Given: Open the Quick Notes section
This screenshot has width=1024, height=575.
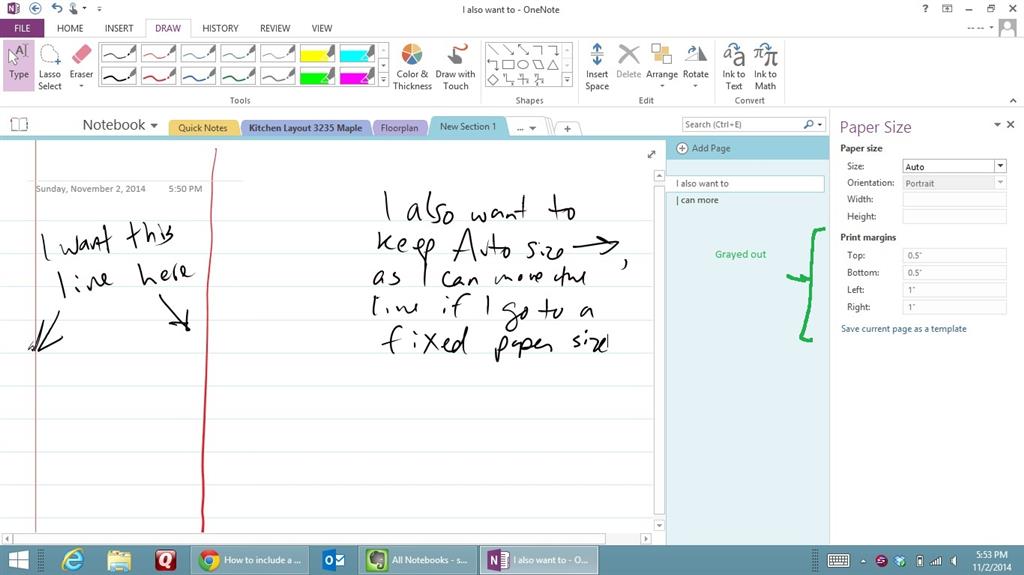Looking at the screenshot, I should pos(202,128).
